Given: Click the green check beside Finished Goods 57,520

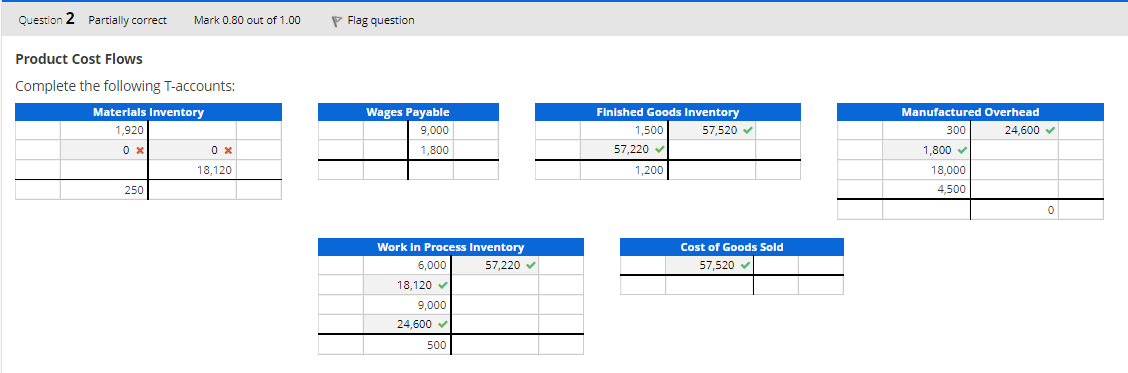Looking at the screenshot, I should pyautogui.click(x=748, y=130).
